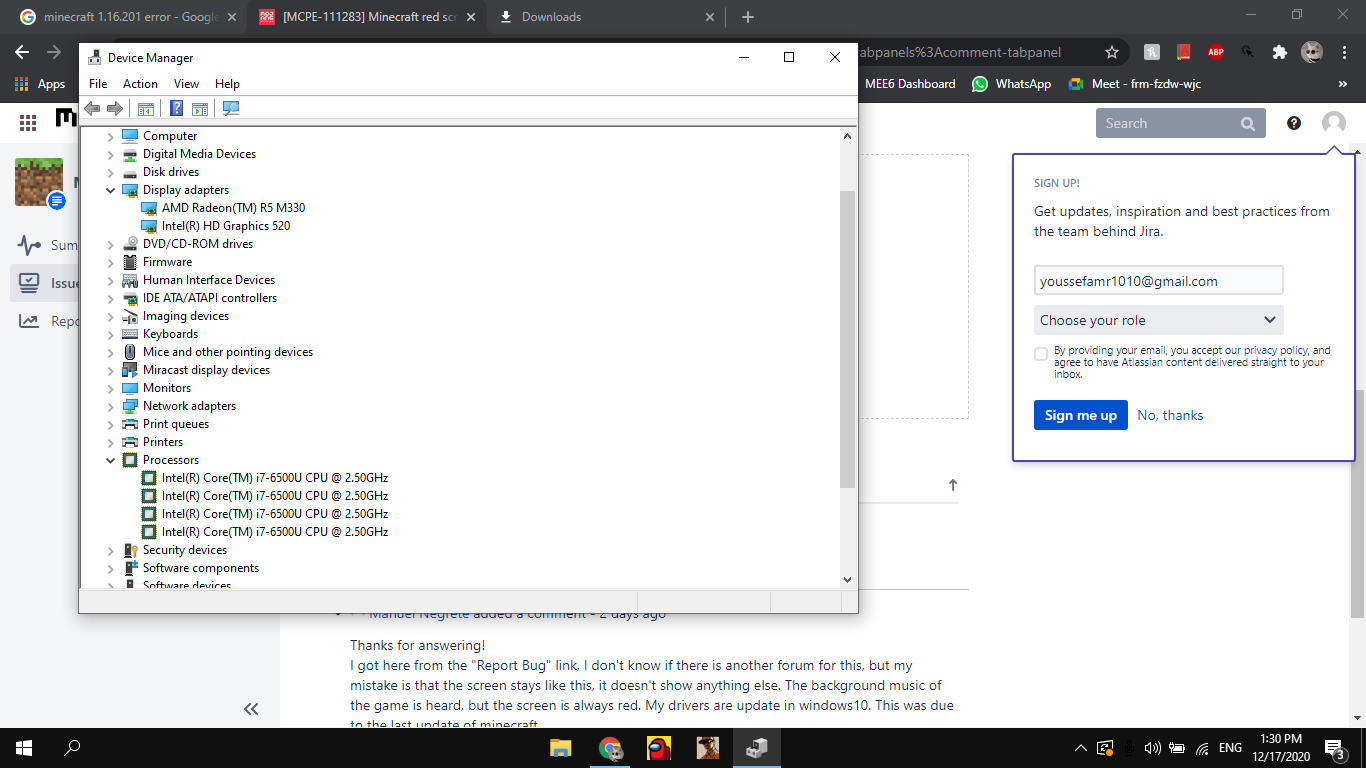Tick the privacy policy consent checkbox
Viewport: 1366px width, 768px height.
pyautogui.click(x=1041, y=354)
